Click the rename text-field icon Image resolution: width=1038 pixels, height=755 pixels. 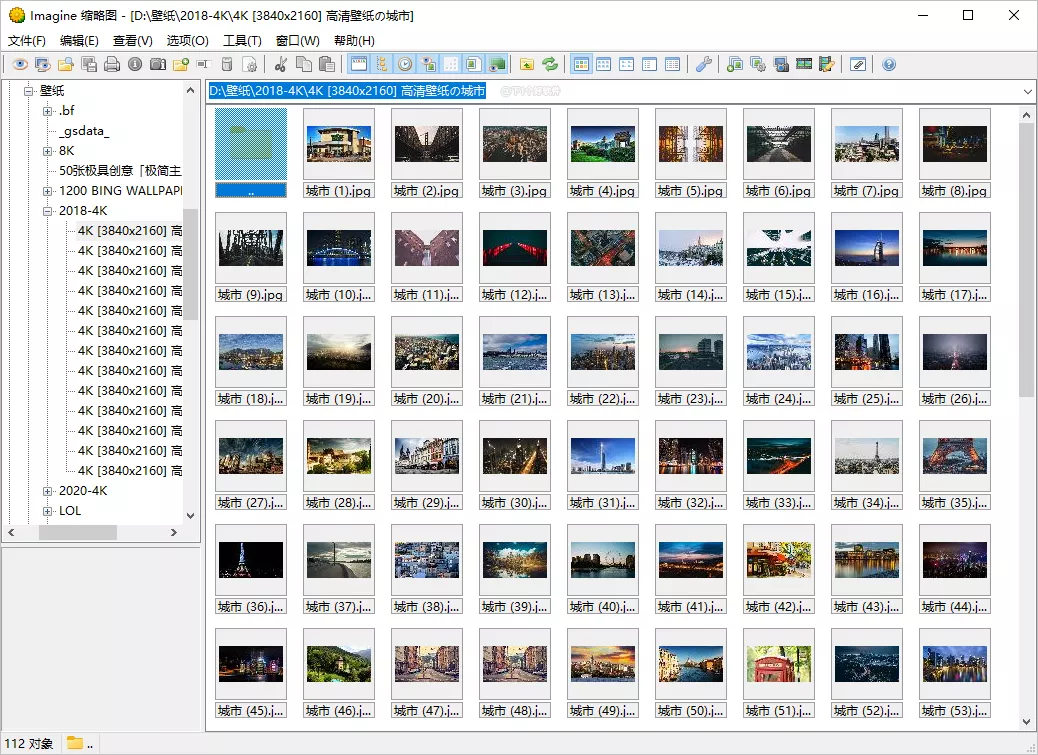click(x=203, y=64)
